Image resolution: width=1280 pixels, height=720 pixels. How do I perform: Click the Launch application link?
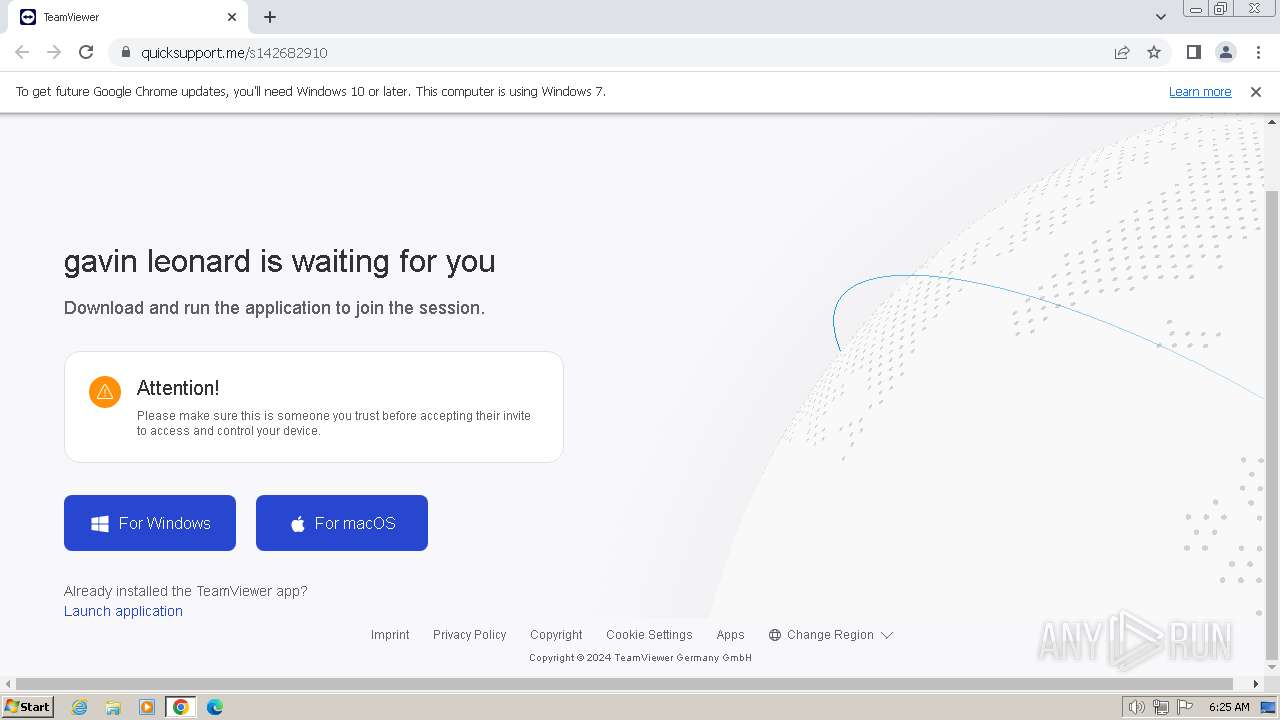(x=123, y=611)
